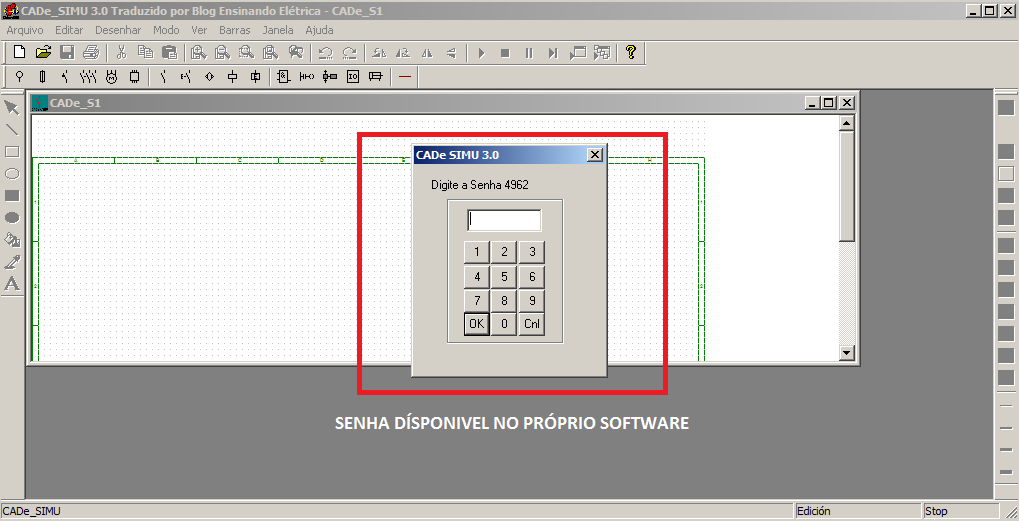Choose the hollow rectangle drawing tool
This screenshot has height=521, width=1019.
(12, 152)
